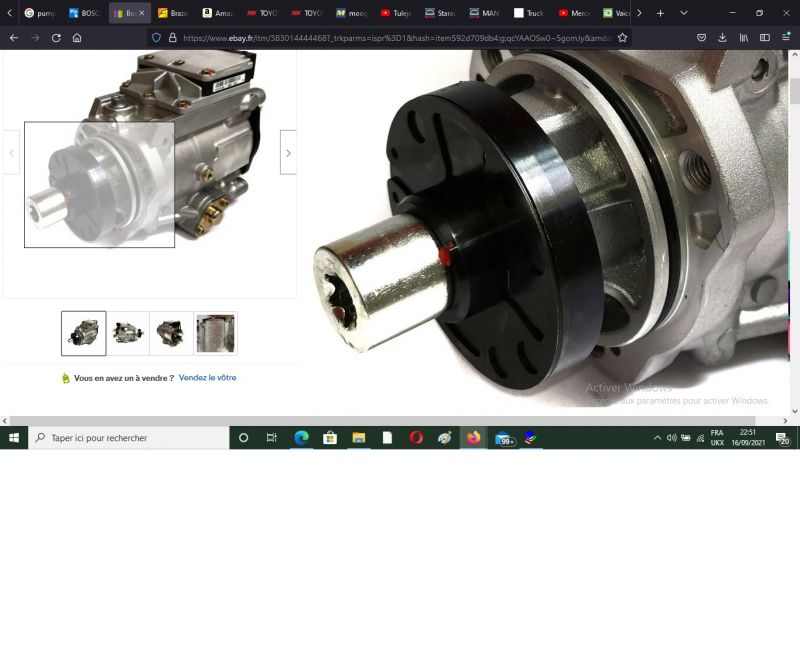Screen dimensions: 800x660
Task: Switch to the BOSCH tab
Action: pos(85,13)
